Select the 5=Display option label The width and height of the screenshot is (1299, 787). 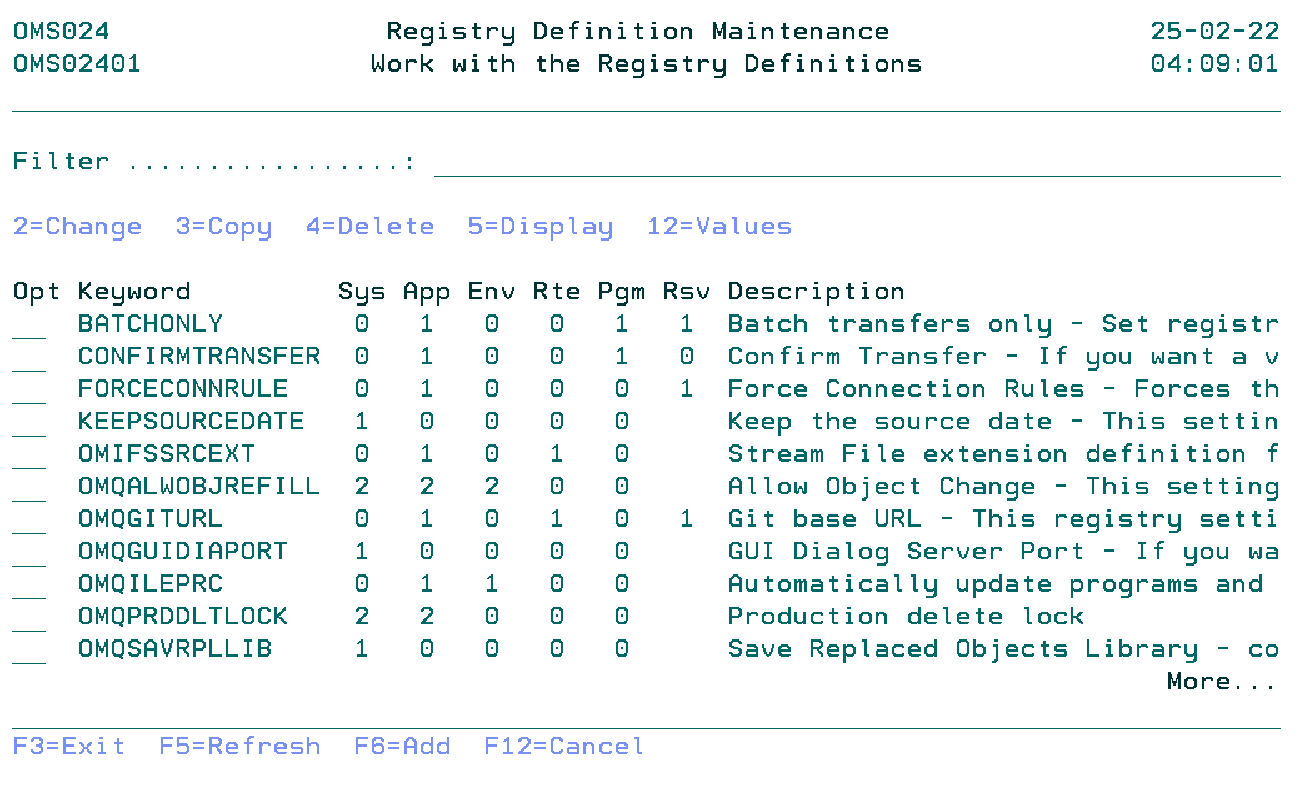click(x=540, y=227)
